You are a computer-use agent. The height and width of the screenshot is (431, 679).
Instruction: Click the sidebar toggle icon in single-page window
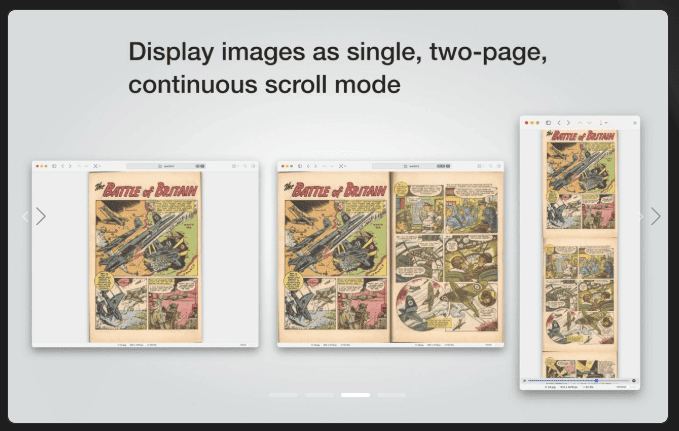[54, 166]
